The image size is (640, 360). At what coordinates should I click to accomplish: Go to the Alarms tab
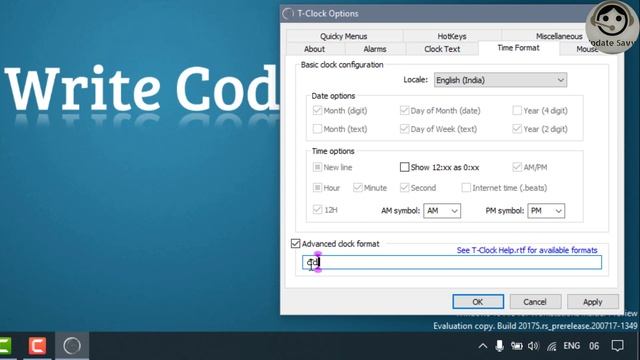(375, 49)
